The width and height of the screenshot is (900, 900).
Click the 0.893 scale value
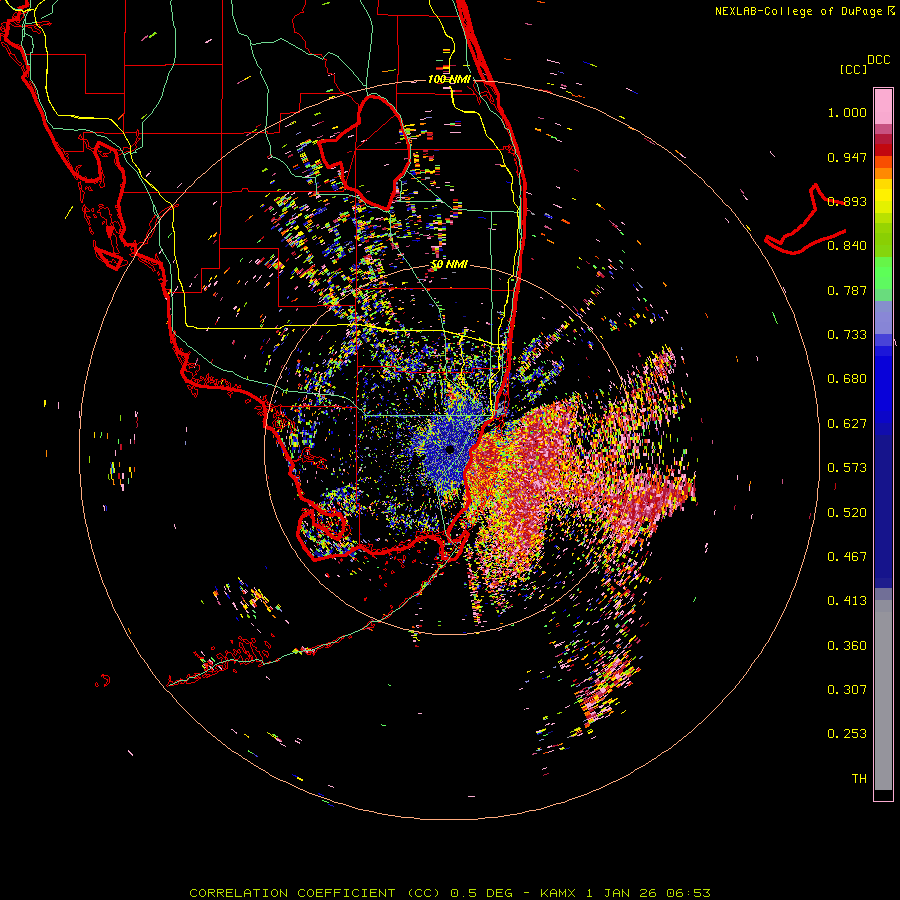coord(847,201)
